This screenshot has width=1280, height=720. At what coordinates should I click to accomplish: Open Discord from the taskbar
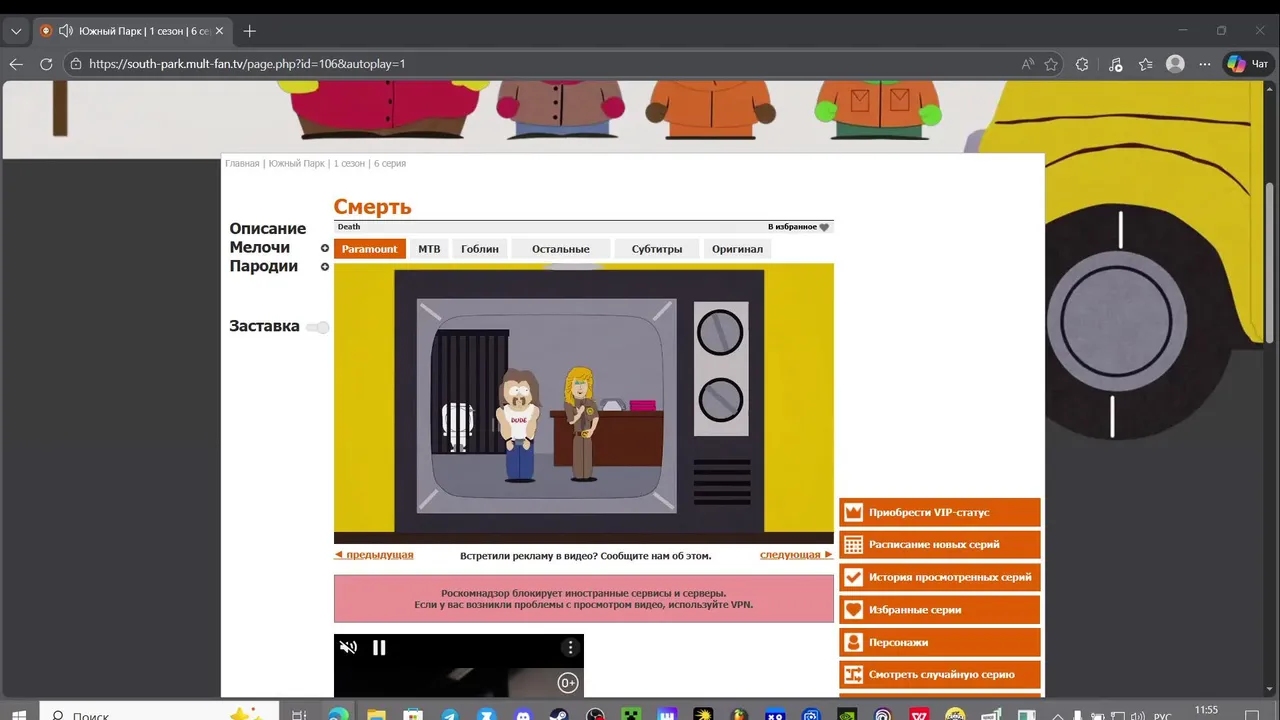click(521, 714)
